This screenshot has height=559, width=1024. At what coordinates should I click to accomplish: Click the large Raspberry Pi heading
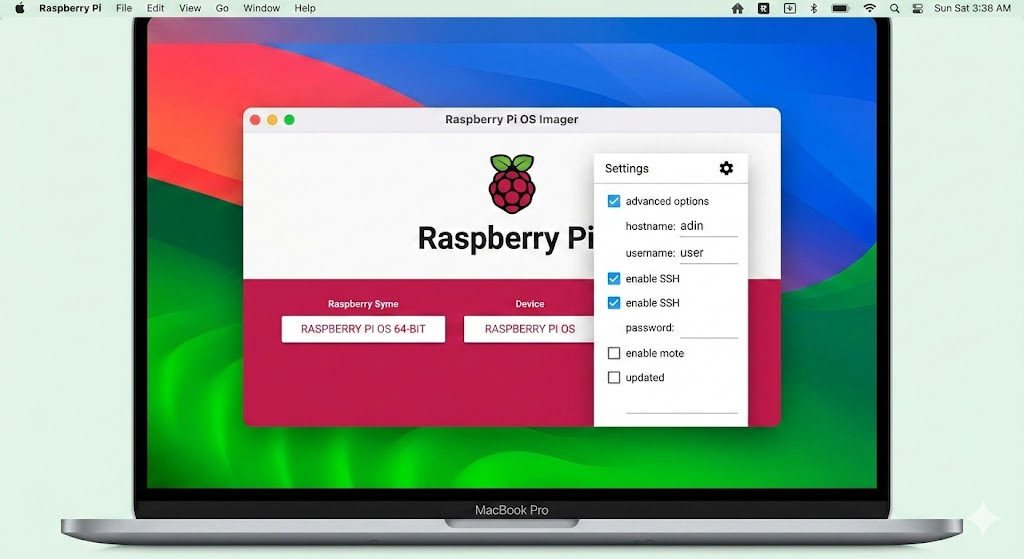pos(505,238)
